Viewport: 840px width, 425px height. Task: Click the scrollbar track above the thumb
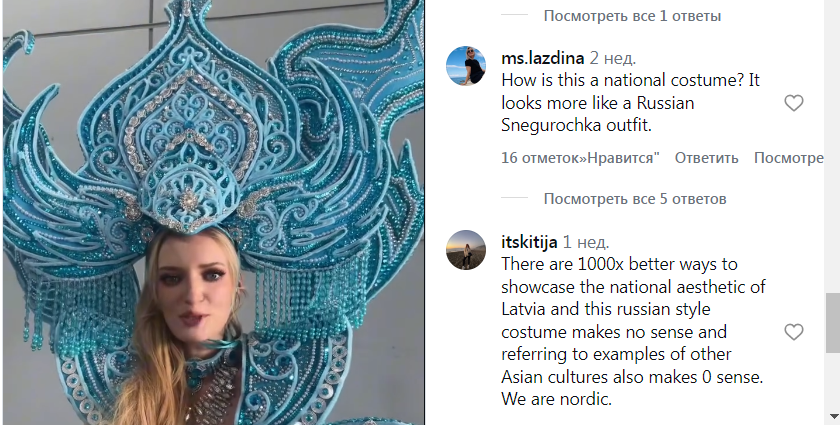click(833, 146)
